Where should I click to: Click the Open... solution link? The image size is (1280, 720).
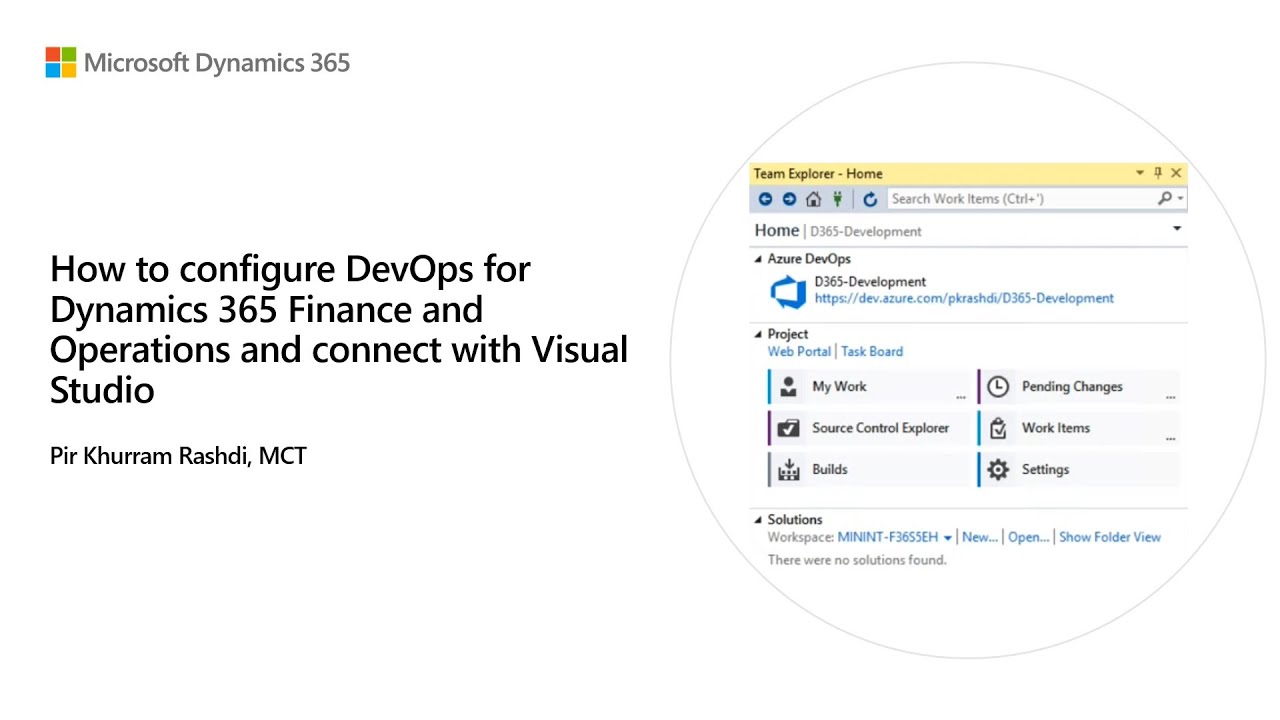(x=1029, y=537)
